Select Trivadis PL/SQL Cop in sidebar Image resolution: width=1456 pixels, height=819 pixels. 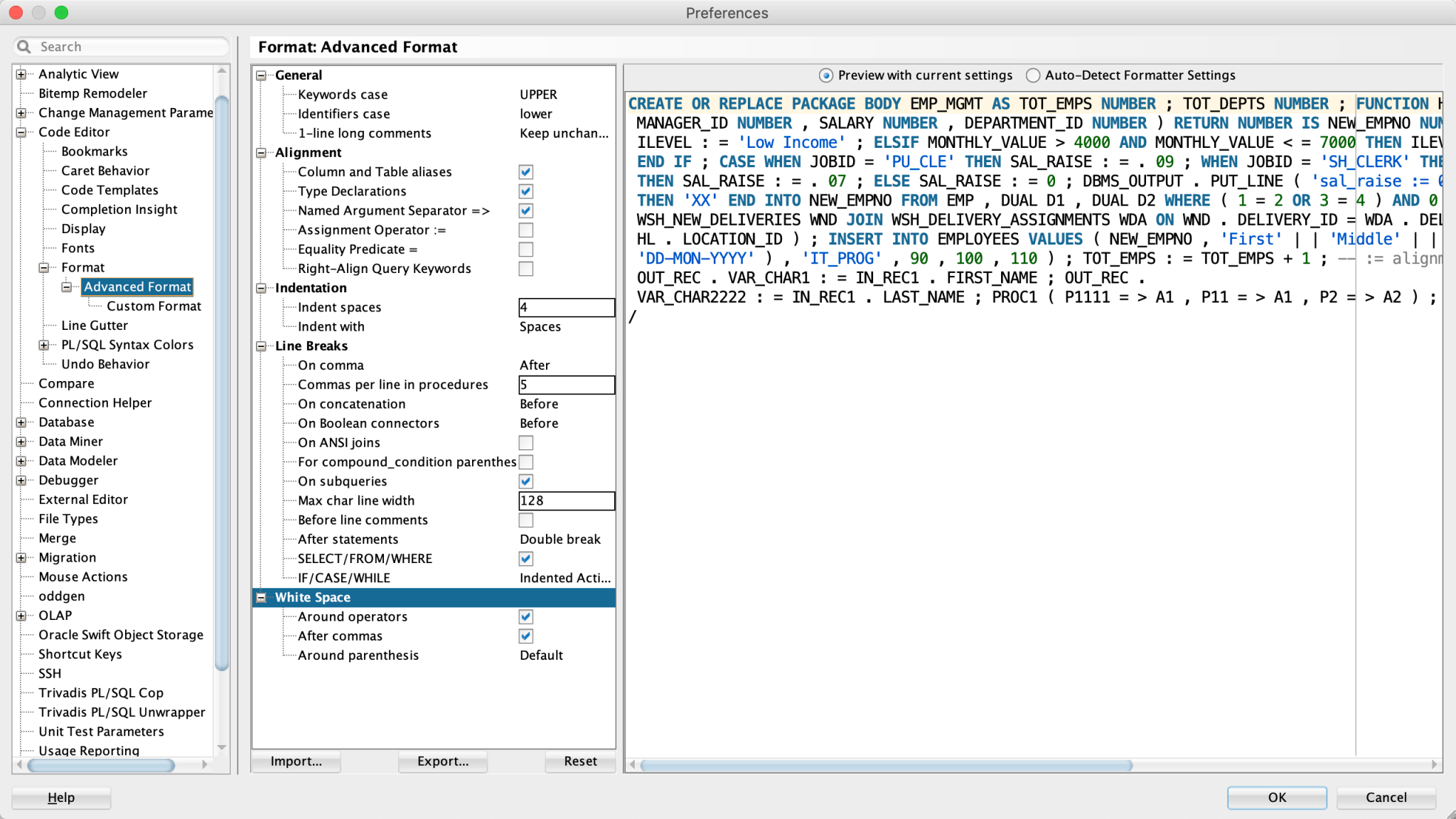(x=101, y=692)
